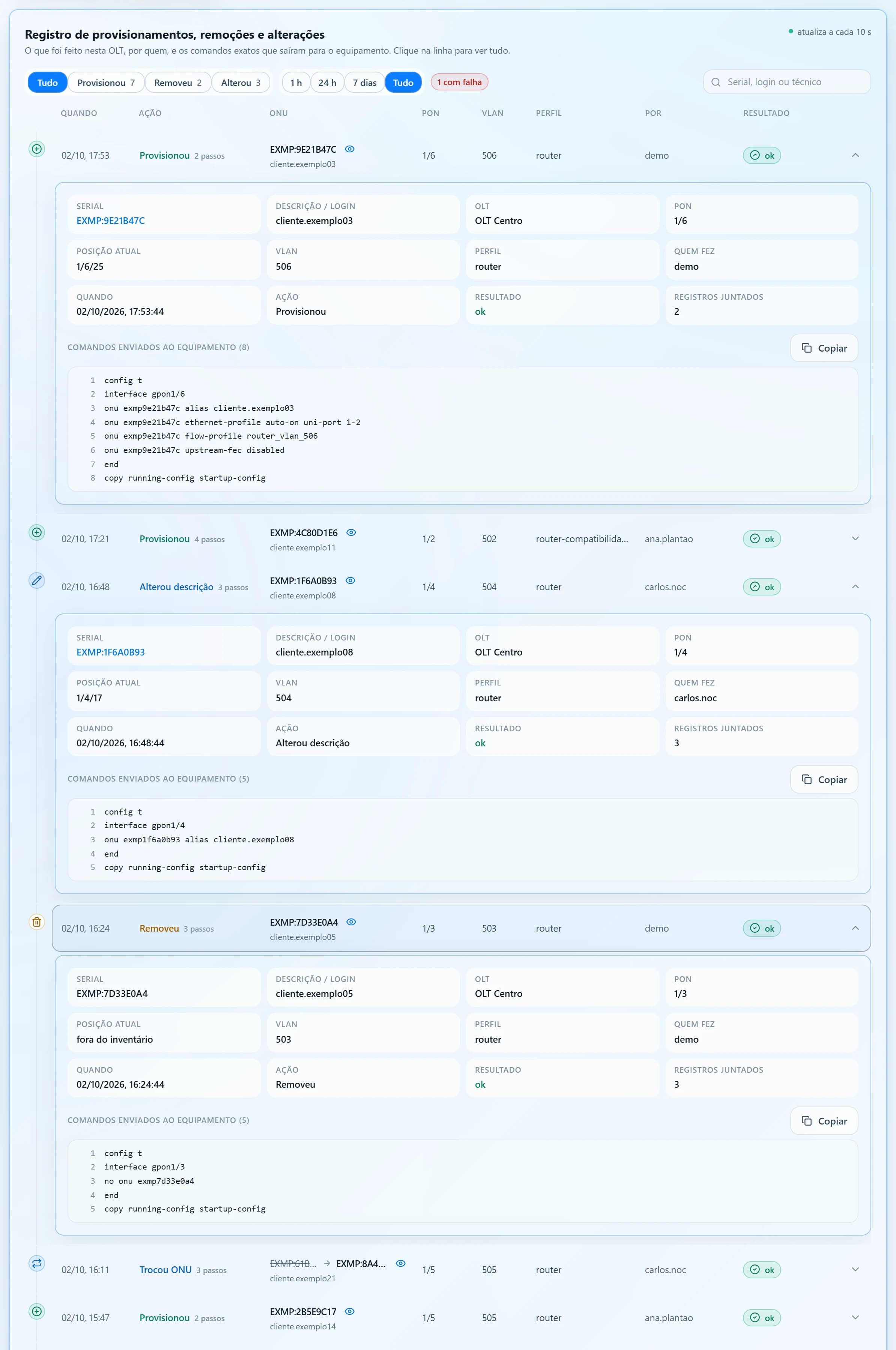The image size is (896, 1350).
Task: Click the Removeu action label
Action: click(159, 928)
